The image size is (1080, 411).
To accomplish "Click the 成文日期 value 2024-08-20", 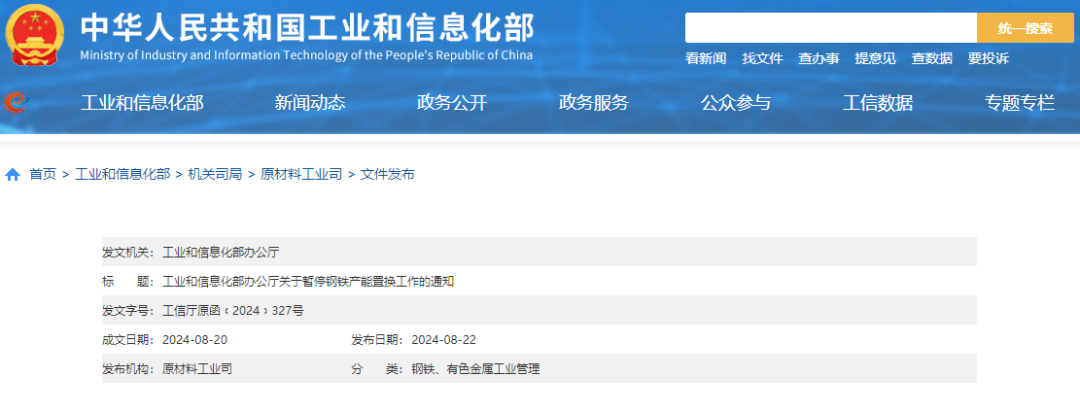I will point(195,340).
